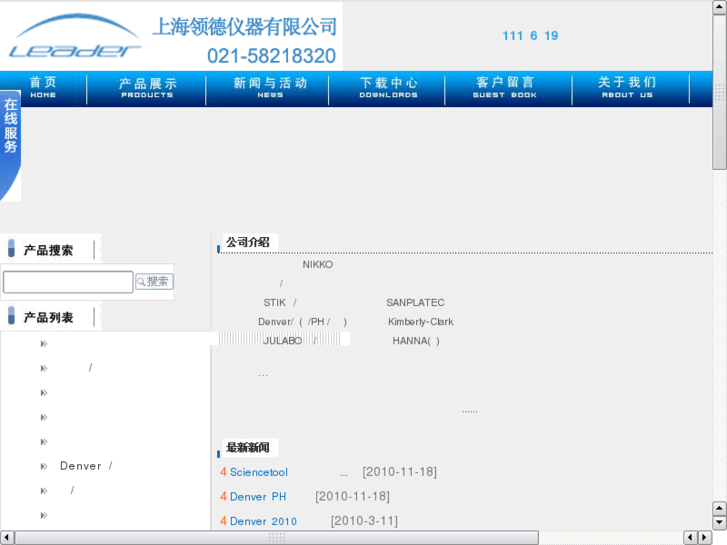The height and width of the screenshot is (545, 727).
Task: Click the STIK brand text
Action: point(274,302)
